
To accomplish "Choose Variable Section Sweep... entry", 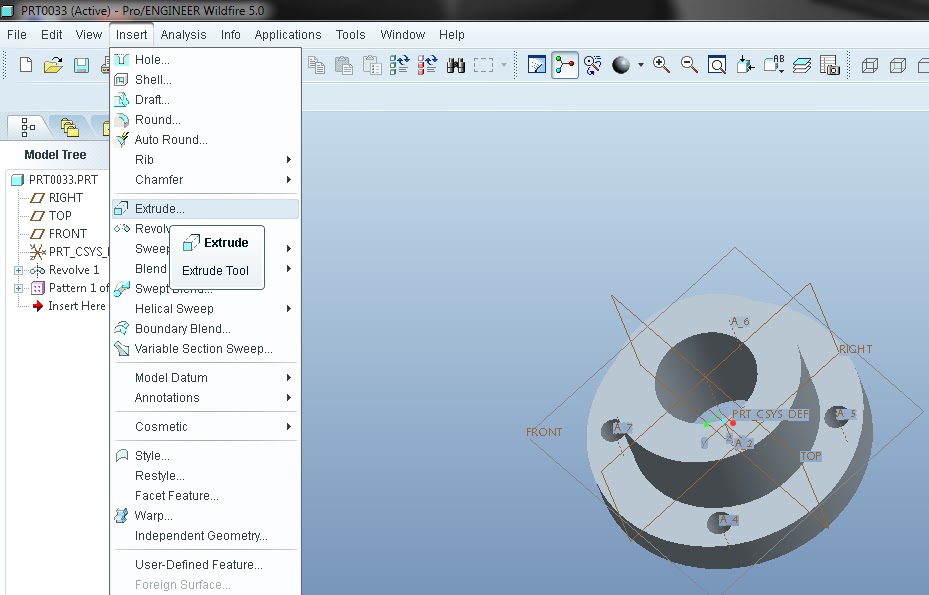I will point(205,348).
